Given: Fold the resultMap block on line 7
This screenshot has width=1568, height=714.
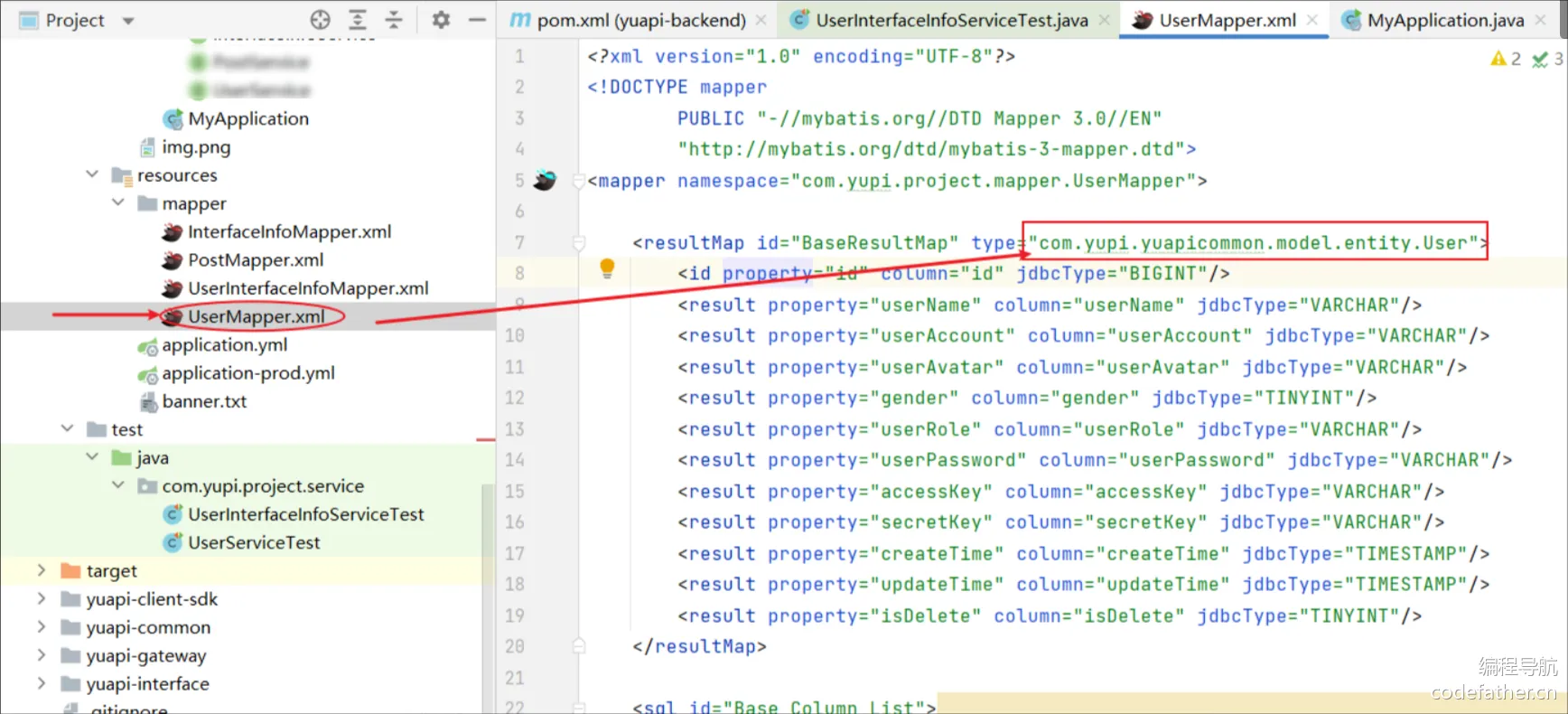Looking at the screenshot, I should coord(579,242).
